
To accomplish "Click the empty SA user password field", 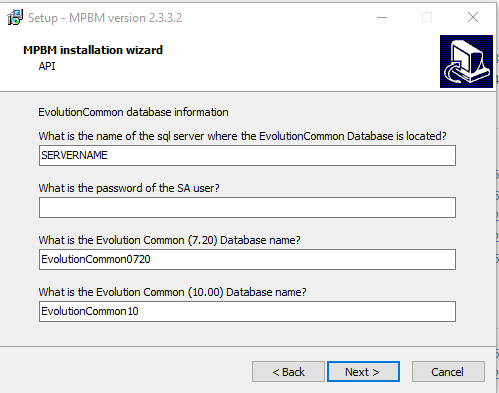I will coord(247,207).
